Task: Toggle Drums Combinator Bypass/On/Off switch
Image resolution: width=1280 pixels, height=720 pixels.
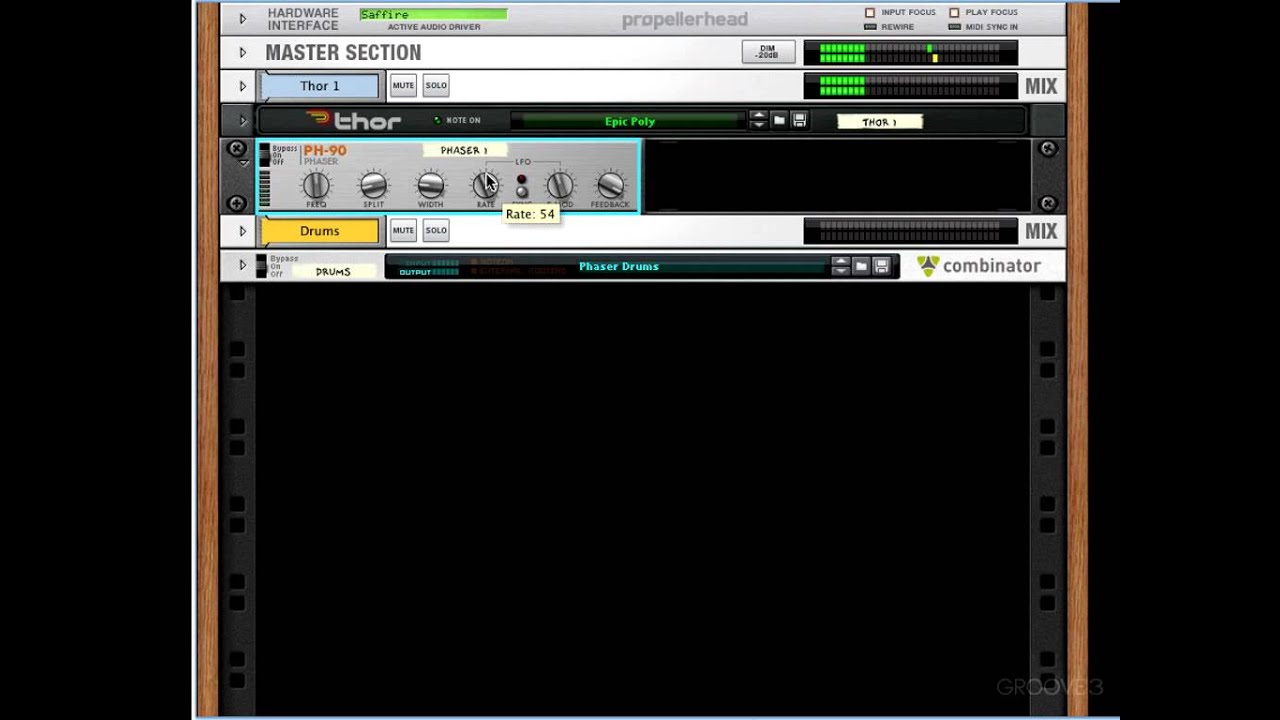Action: pos(261,265)
